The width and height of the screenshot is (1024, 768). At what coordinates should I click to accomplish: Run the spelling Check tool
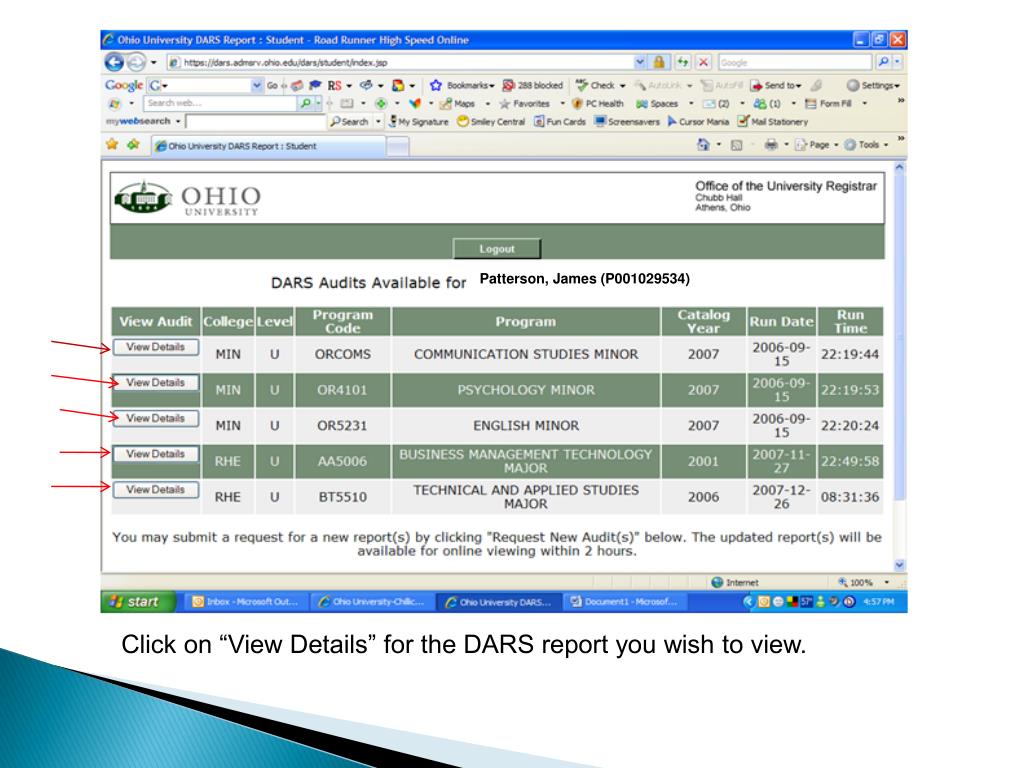596,86
